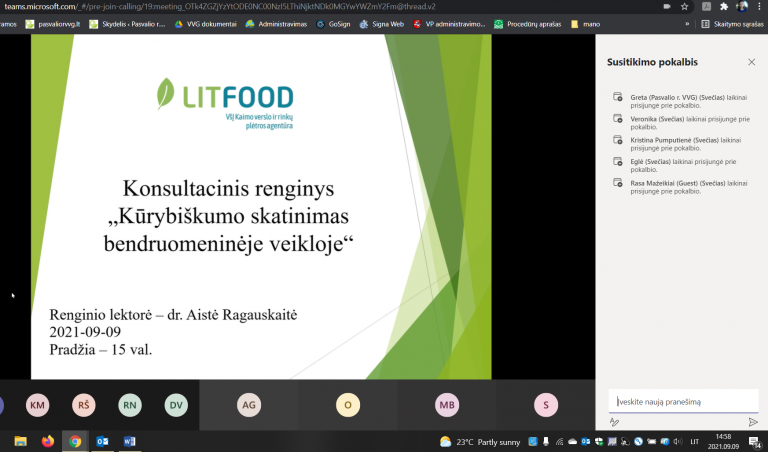This screenshot has height=452, width=768.
Task: Click the OneDrive cloud tray icon
Action: click(573, 442)
